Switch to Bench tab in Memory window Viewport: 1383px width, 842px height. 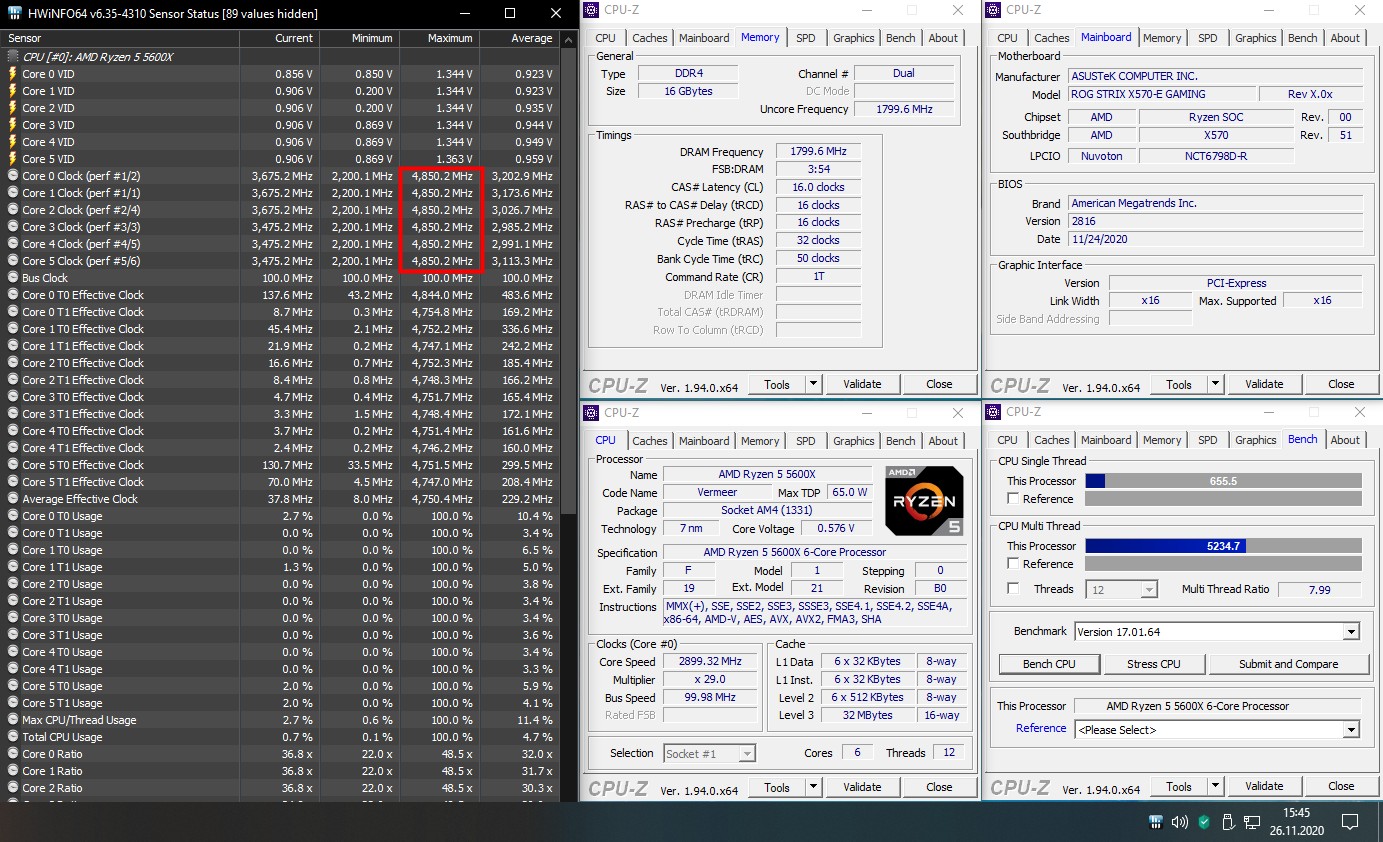901,38
